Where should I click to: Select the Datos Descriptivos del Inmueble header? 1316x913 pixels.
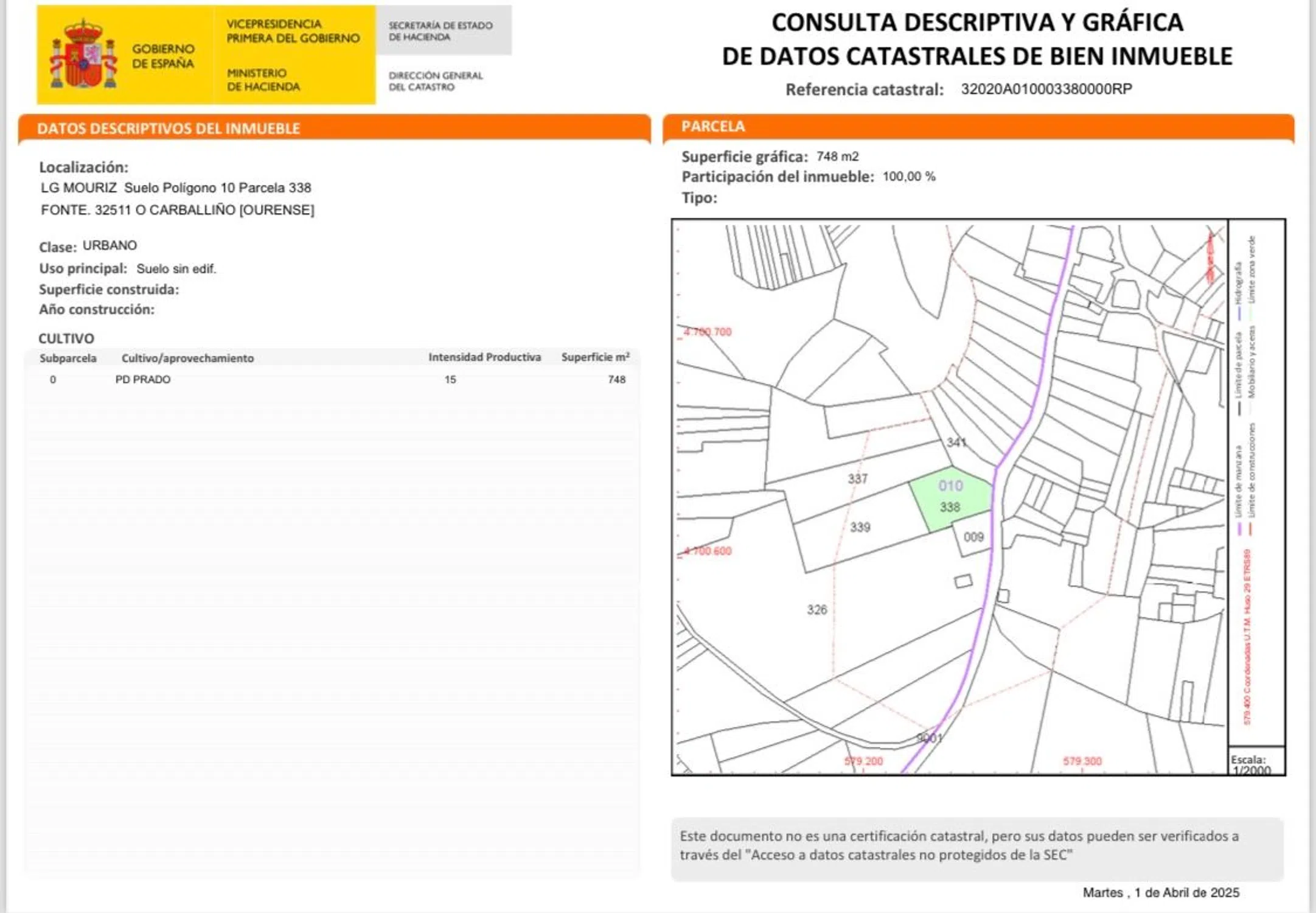(169, 128)
